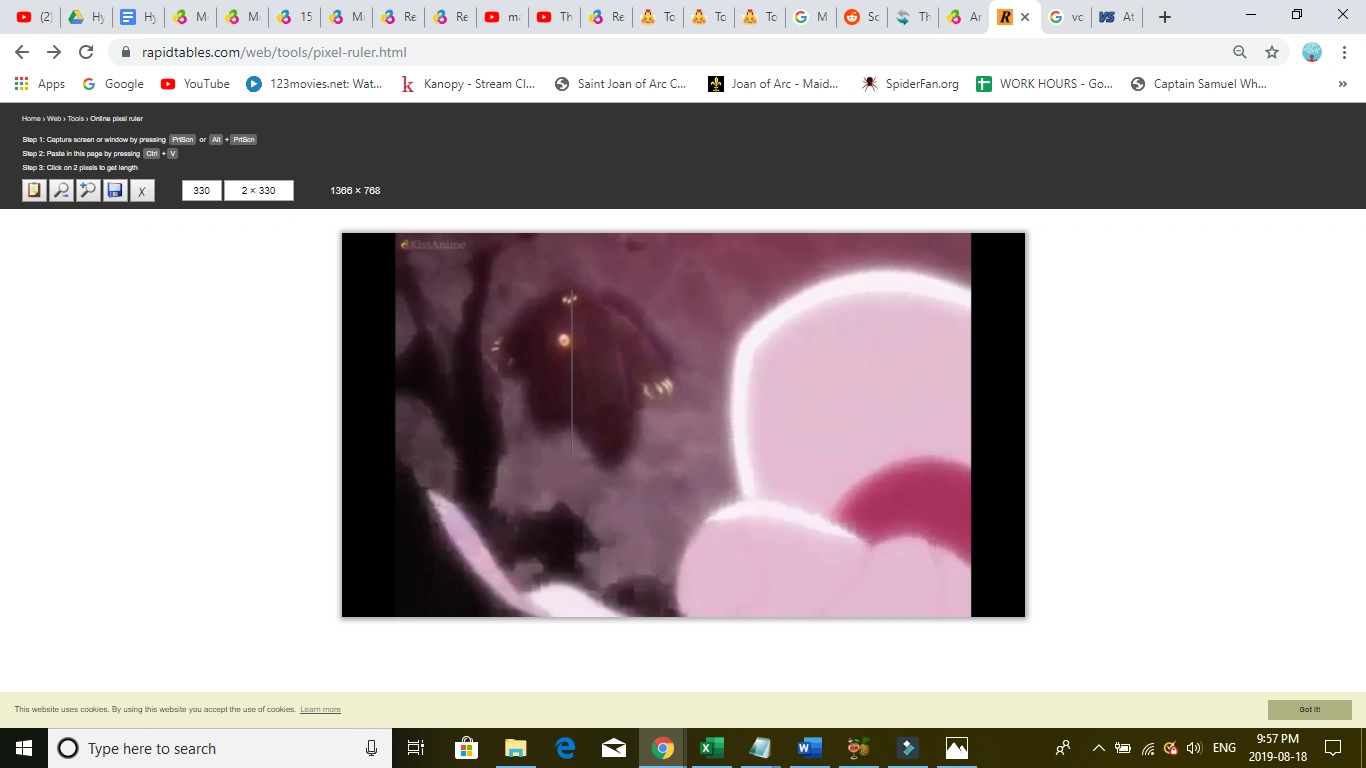Open the Action Center notifications icon

coord(1333,748)
